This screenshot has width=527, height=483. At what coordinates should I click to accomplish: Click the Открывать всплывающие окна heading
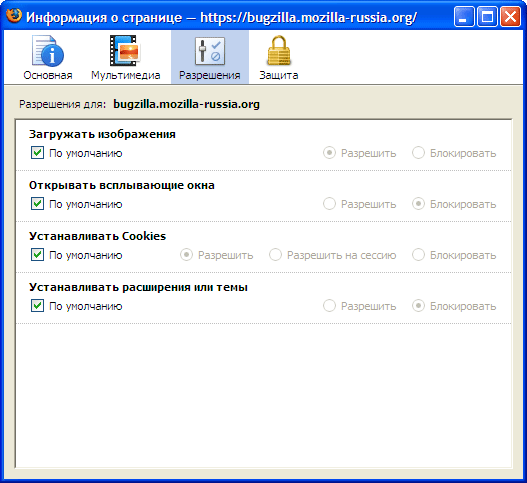point(122,185)
